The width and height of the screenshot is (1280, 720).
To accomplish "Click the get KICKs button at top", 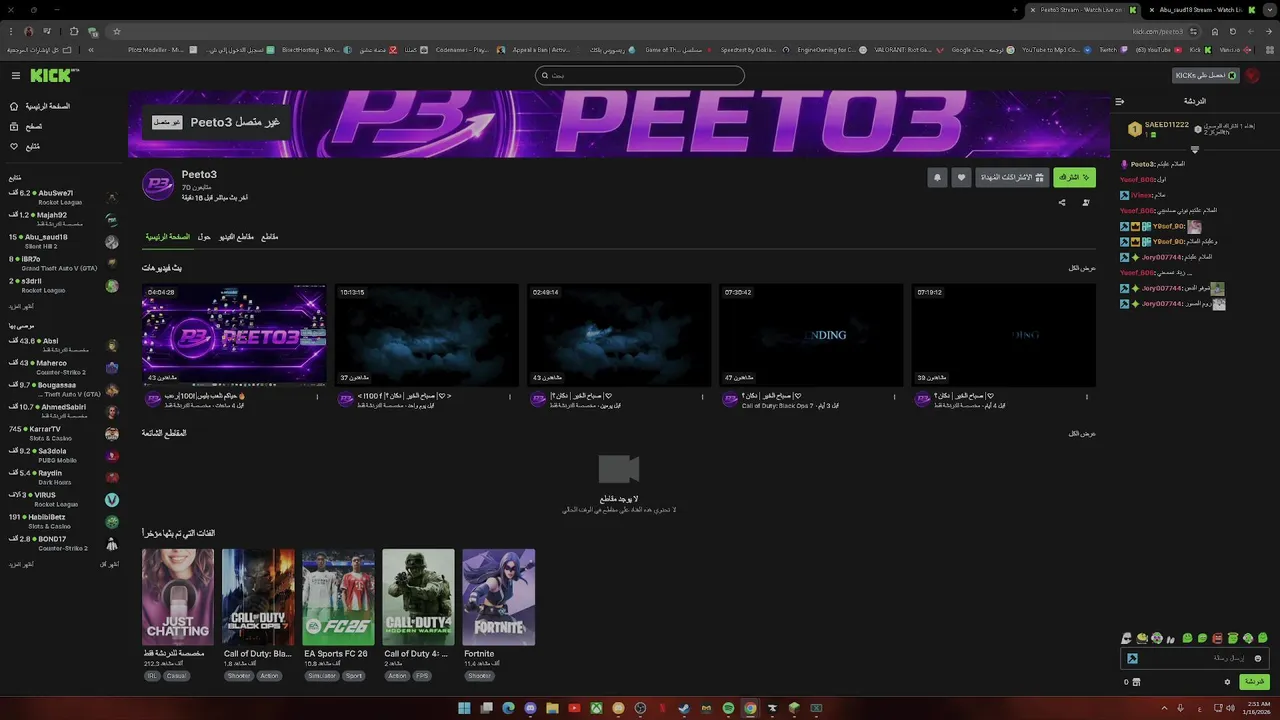I will coord(1205,75).
